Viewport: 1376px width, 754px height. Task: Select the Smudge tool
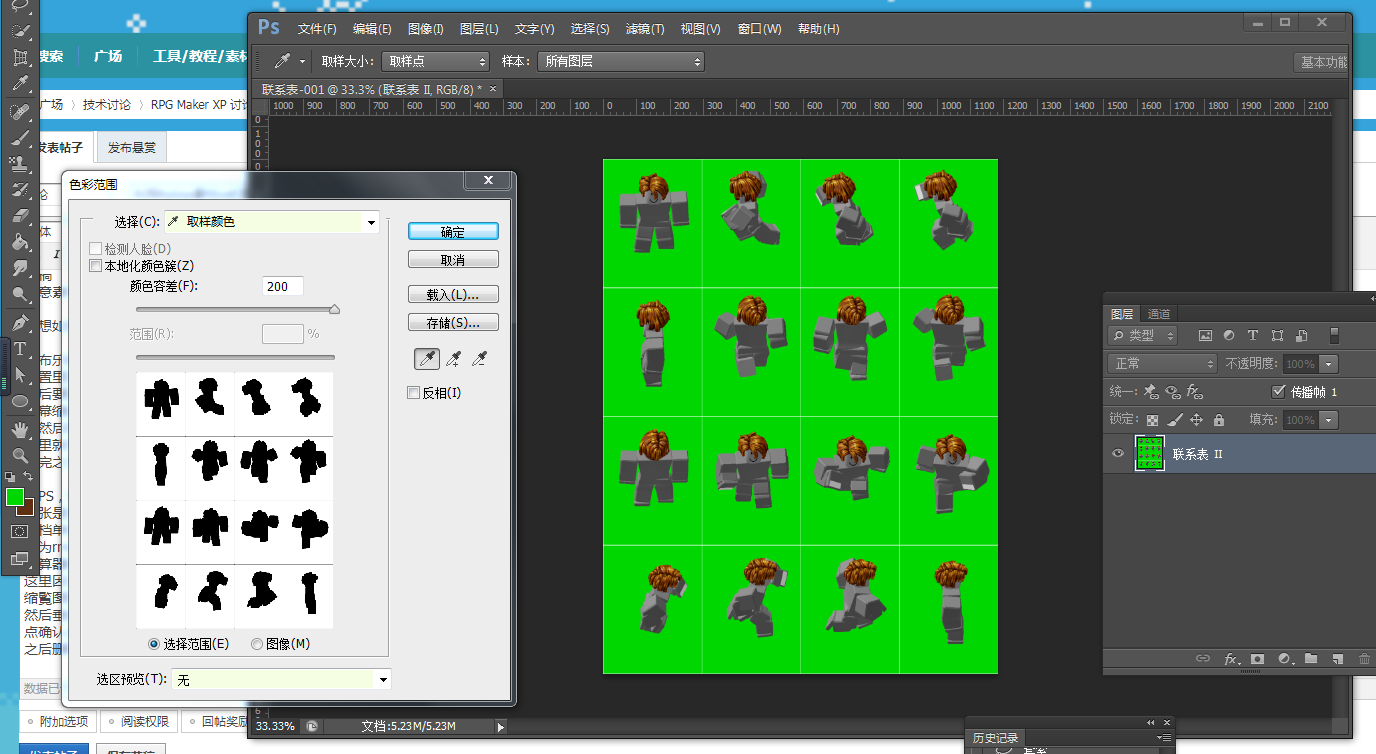(19, 268)
